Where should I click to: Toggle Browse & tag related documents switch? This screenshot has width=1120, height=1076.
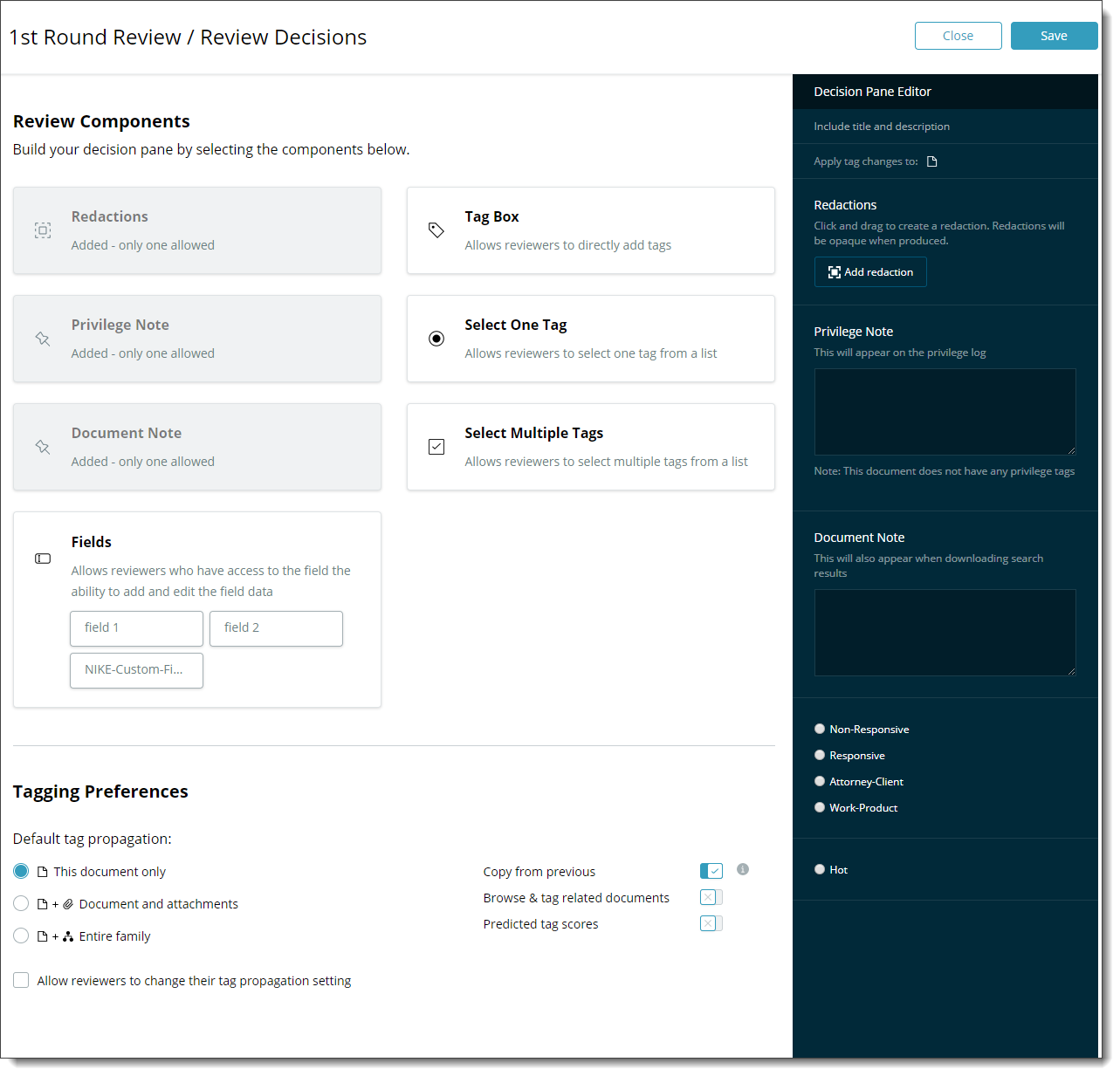click(x=711, y=897)
